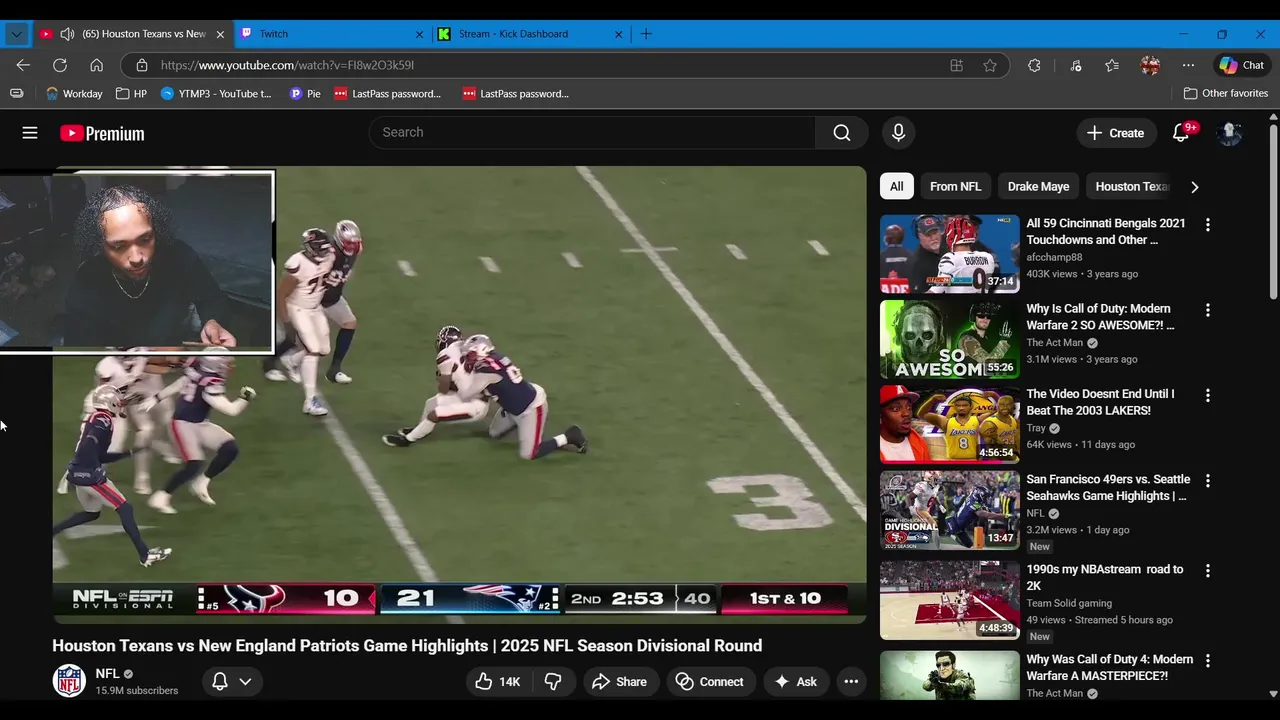
Task: Refresh the current page
Action: [60, 65]
